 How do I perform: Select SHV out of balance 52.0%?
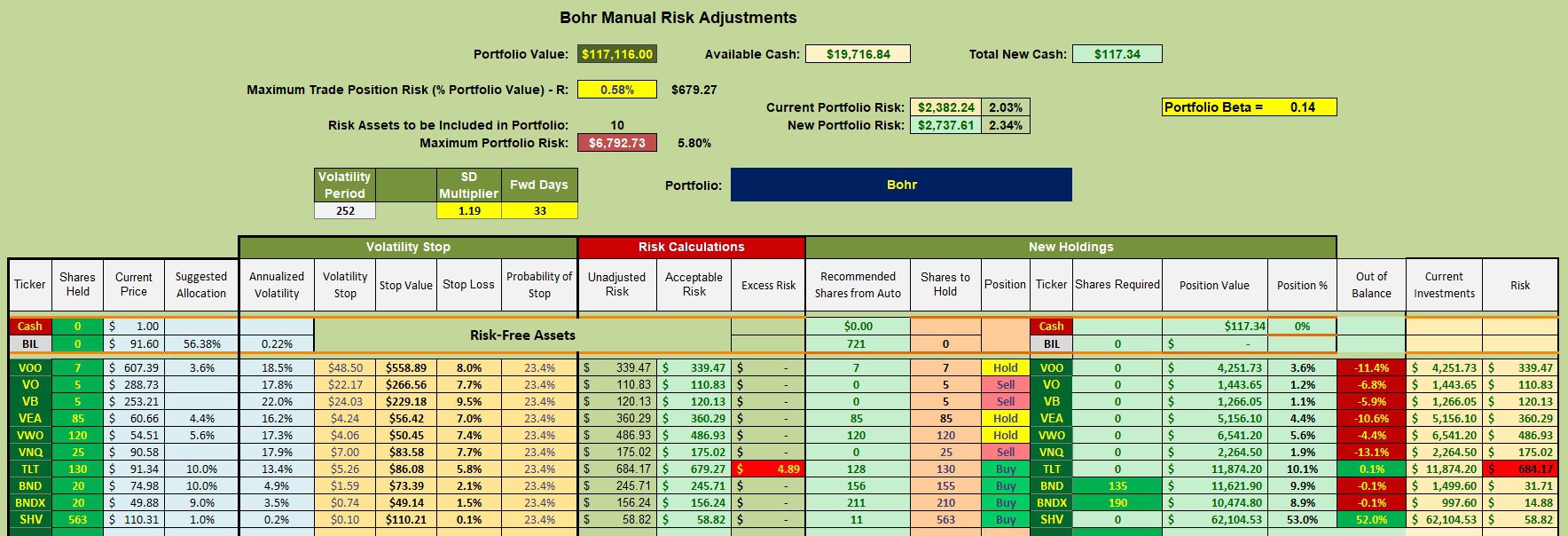pyautogui.click(x=1371, y=519)
